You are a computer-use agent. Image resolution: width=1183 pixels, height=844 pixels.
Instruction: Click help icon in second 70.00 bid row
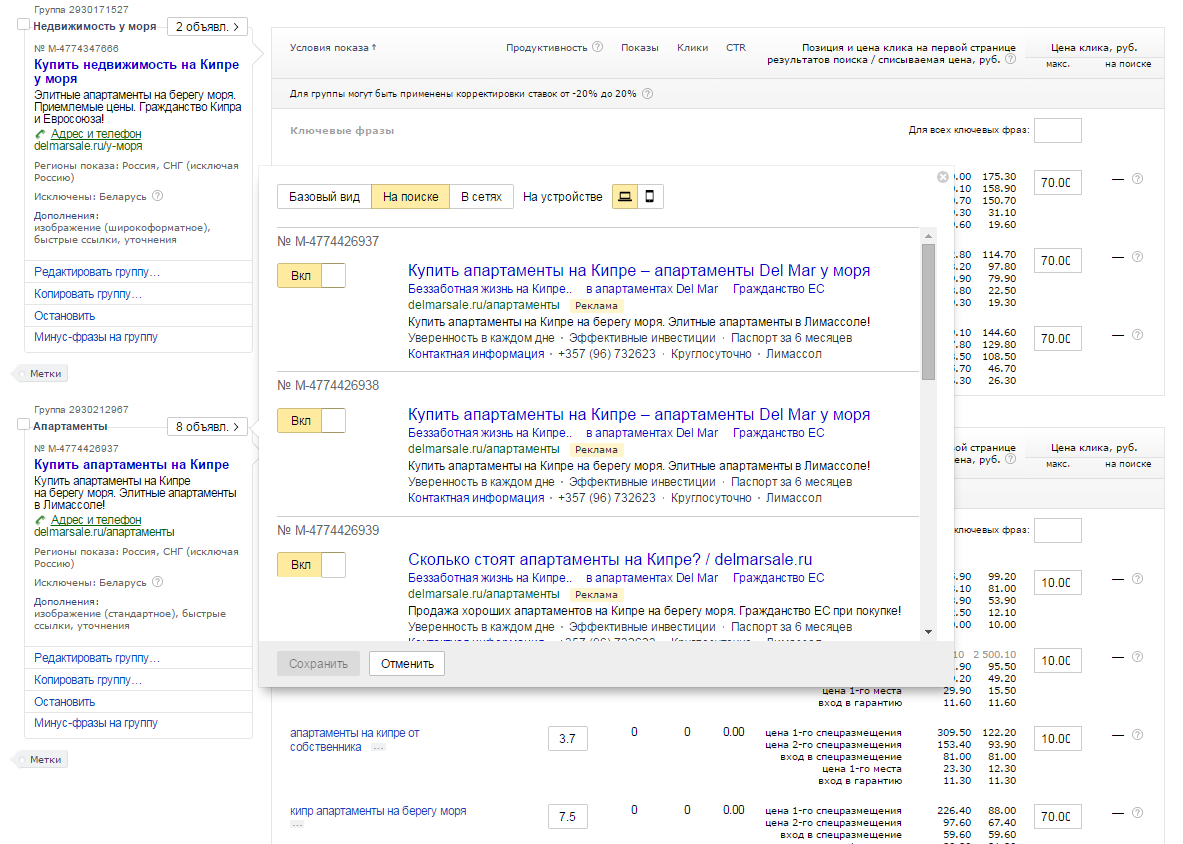(1138, 257)
